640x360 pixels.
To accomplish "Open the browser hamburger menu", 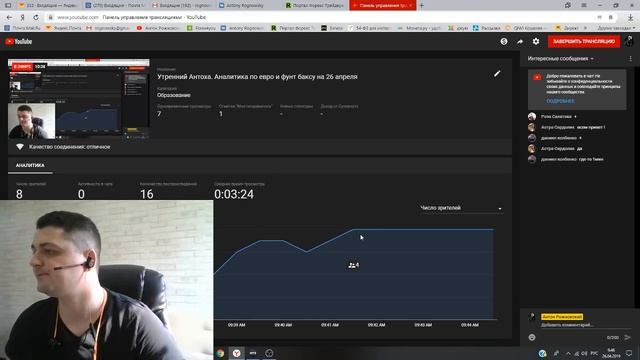I will click(584, 5).
